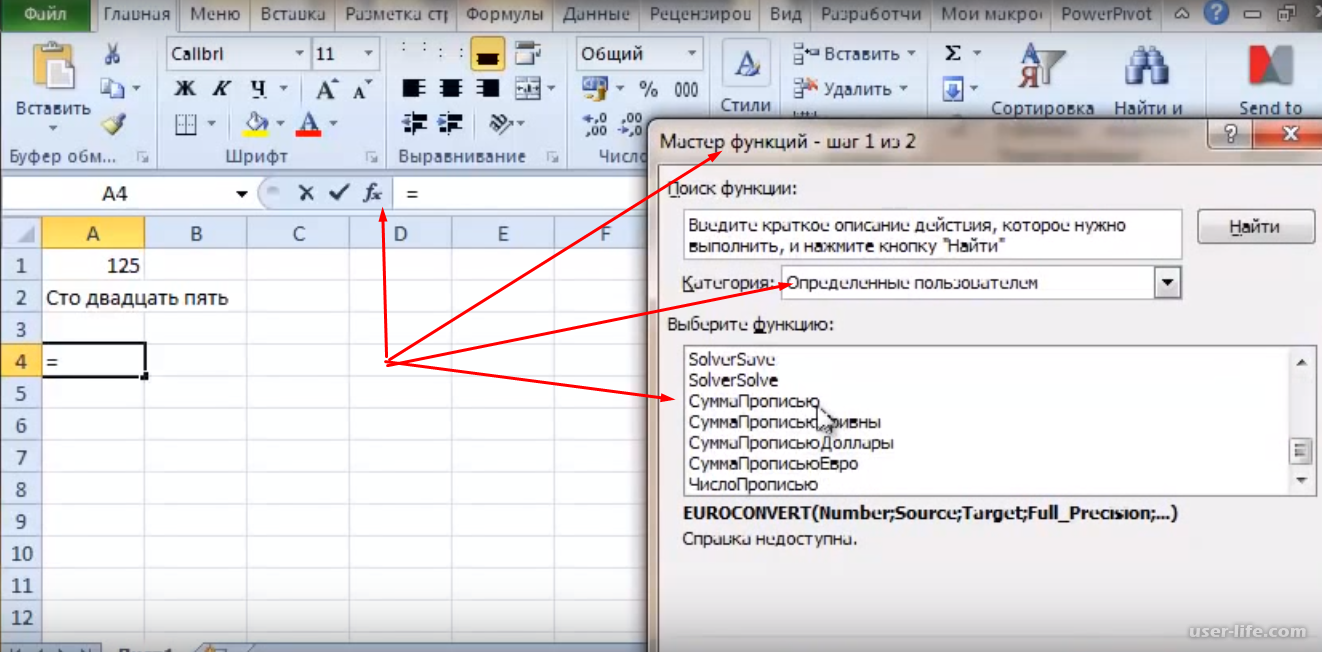Click the blue Excel help question icon
1322x652 pixels.
pos(1216,15)
